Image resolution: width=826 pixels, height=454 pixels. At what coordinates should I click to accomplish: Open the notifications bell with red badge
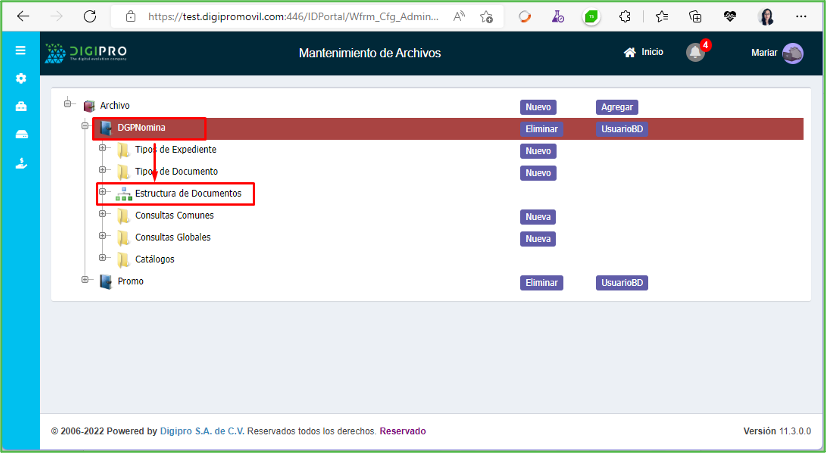coord(696,53)
